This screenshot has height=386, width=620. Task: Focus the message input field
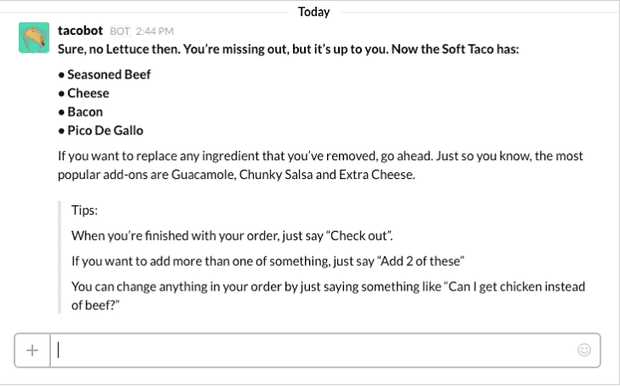314,350
